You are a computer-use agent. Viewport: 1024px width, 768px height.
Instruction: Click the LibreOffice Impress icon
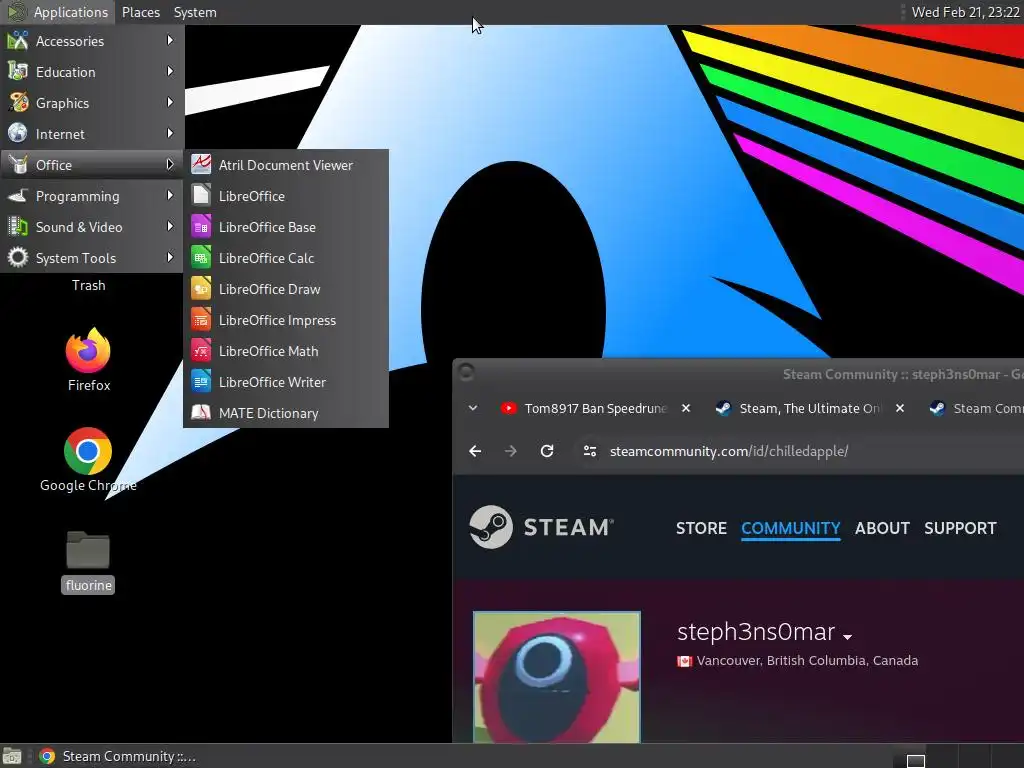point(201,319)
